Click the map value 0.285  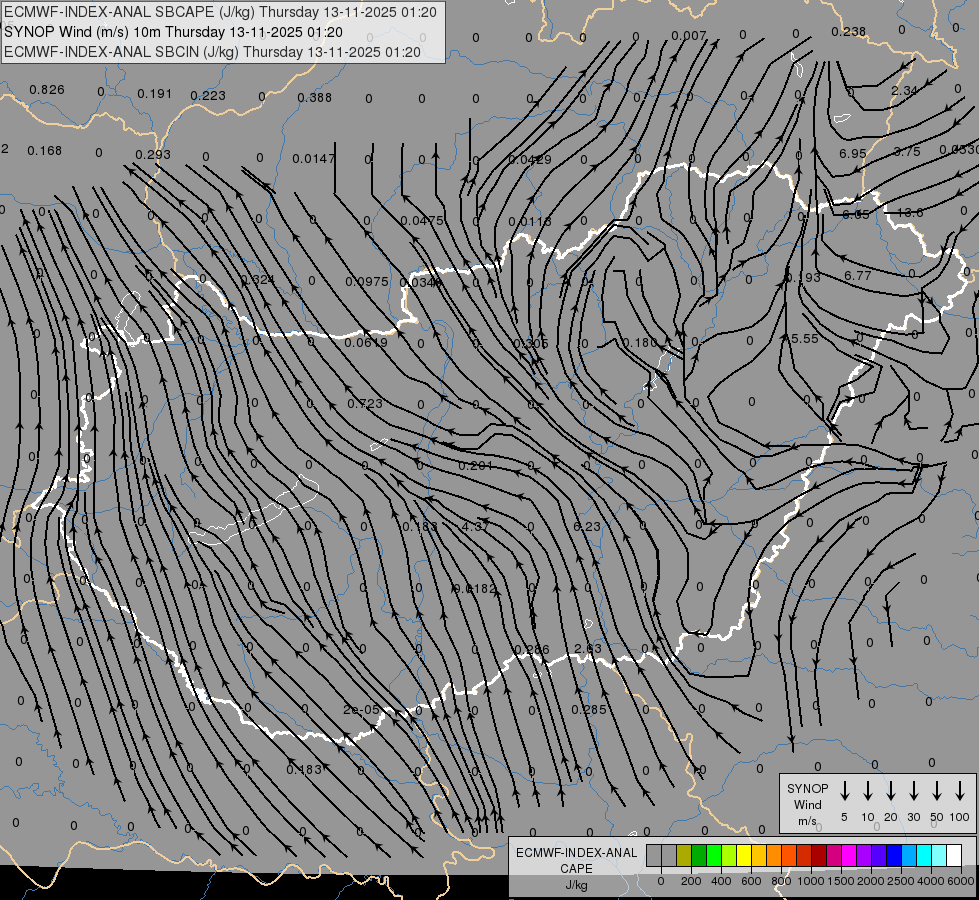(x=589, y=710)
